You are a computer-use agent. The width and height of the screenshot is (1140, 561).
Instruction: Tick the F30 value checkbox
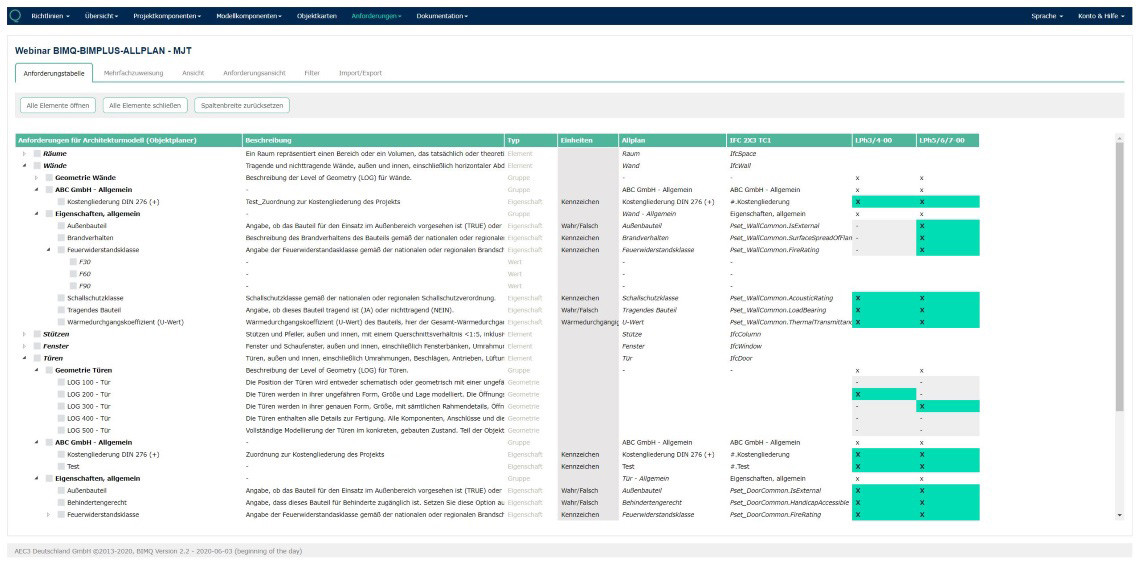73,262
